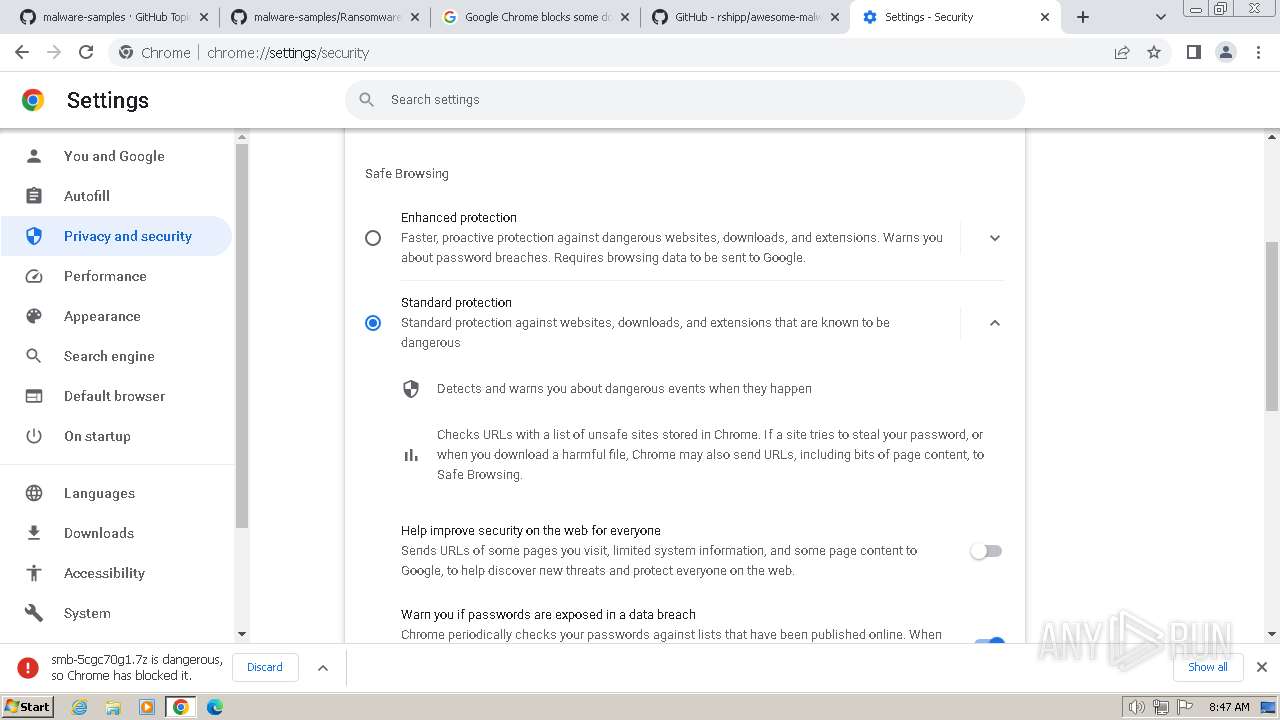Click the Downloads arrow icon in sidebar
Image resolution: width=1280 pixels, height=720 pixels.
pos(34,533)
